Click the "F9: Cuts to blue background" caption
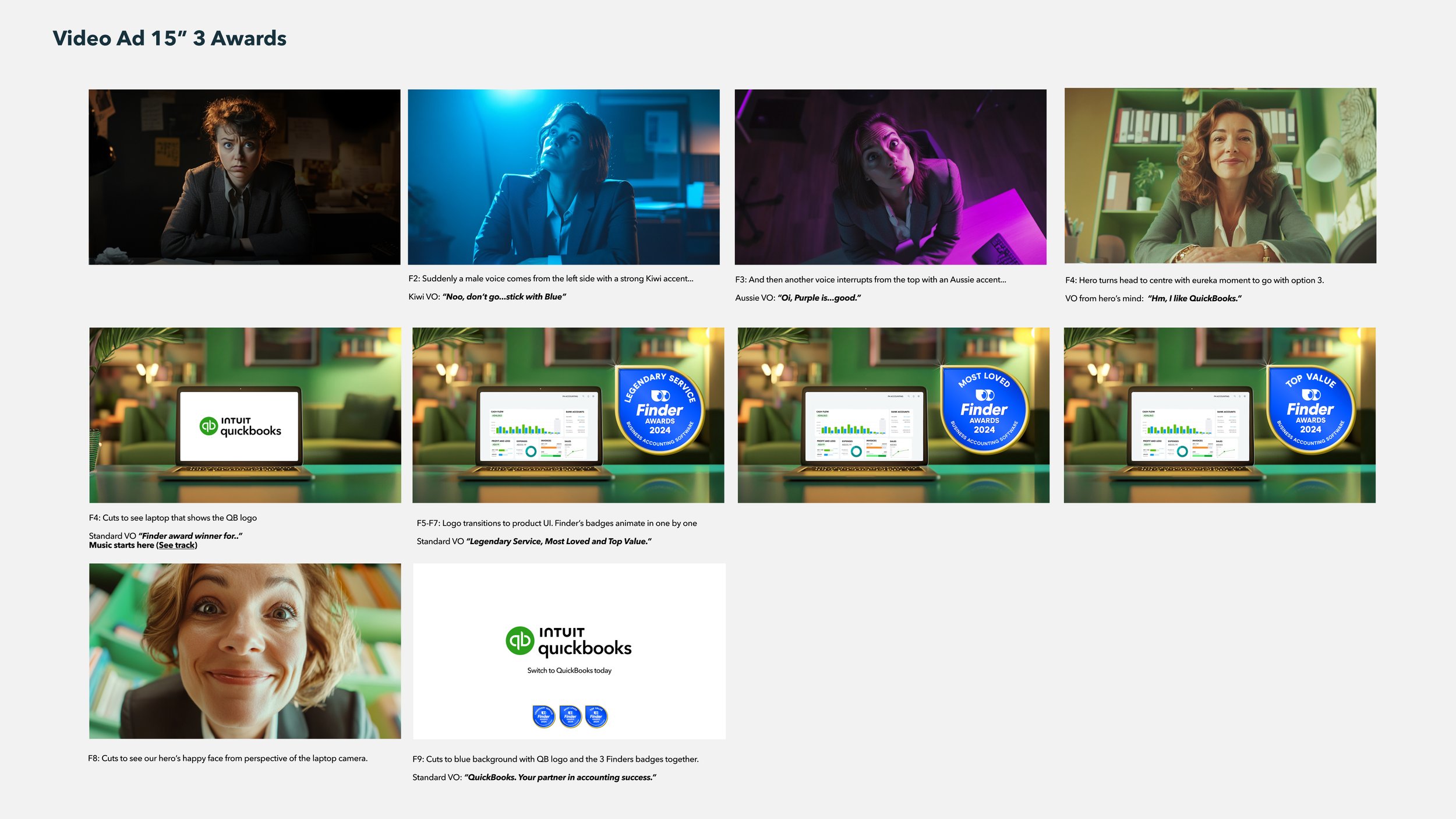Screen dimensions: 1456x819 click(x=556, y=759)
